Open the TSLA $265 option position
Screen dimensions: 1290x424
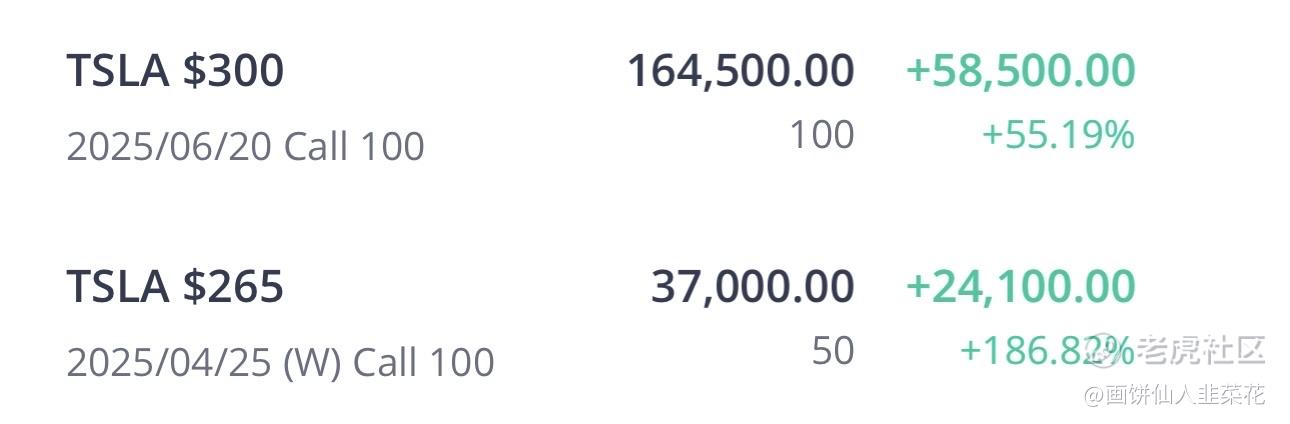600,320
